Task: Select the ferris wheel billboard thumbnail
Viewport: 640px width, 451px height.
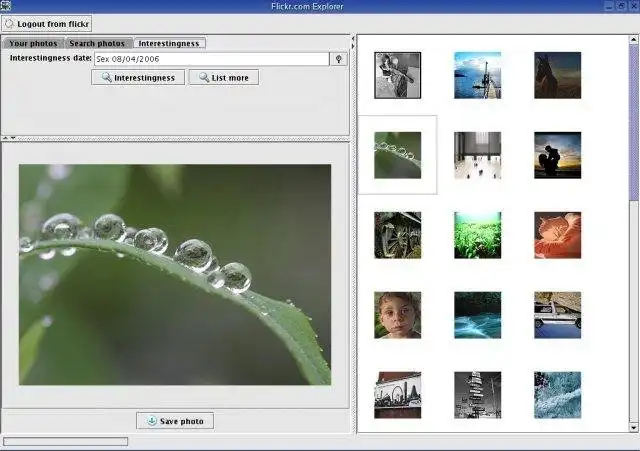Action: pos(398,395)
